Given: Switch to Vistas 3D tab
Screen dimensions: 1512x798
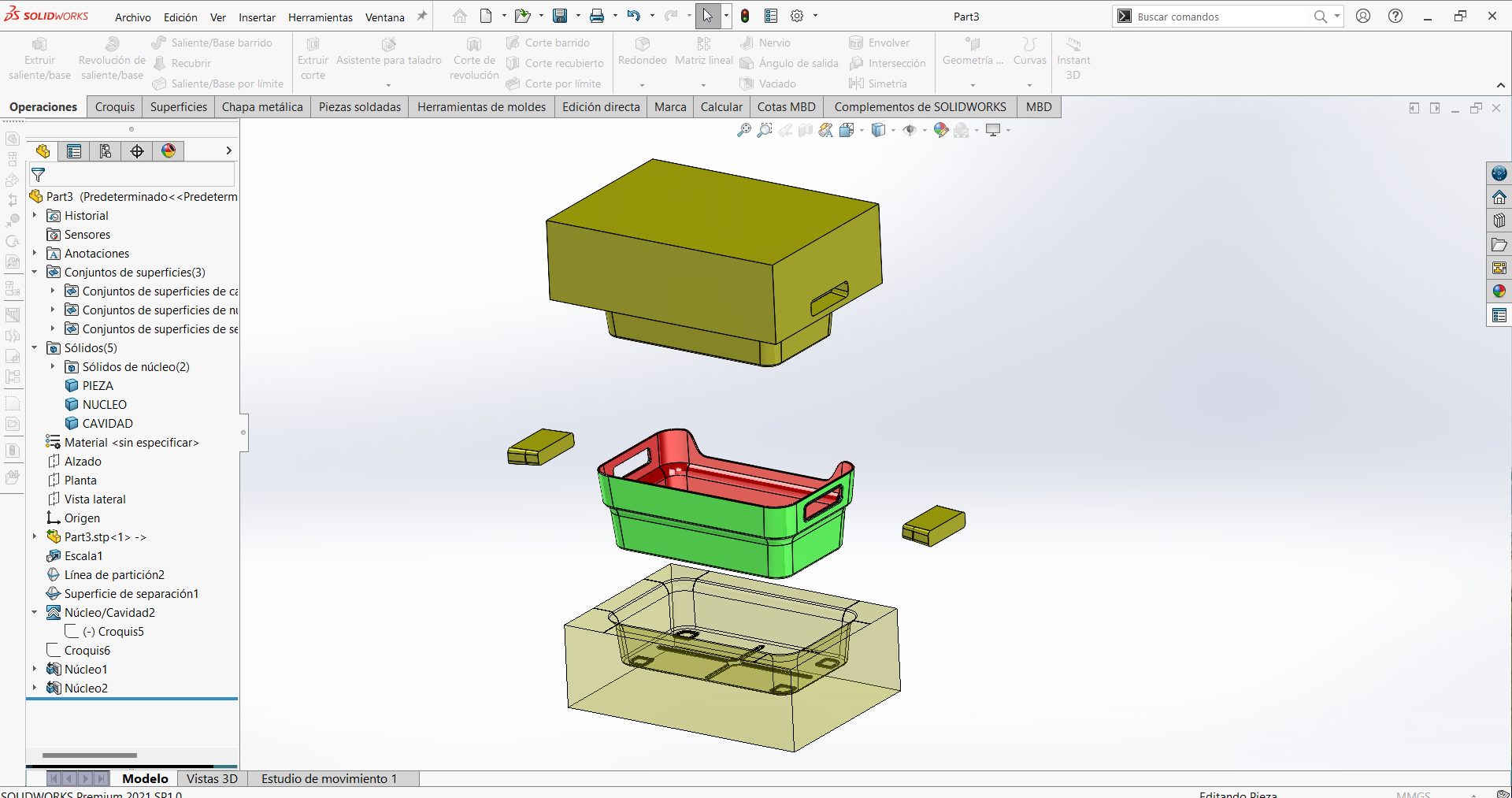Looking at the screenshot, I should [x=212, y=778].
